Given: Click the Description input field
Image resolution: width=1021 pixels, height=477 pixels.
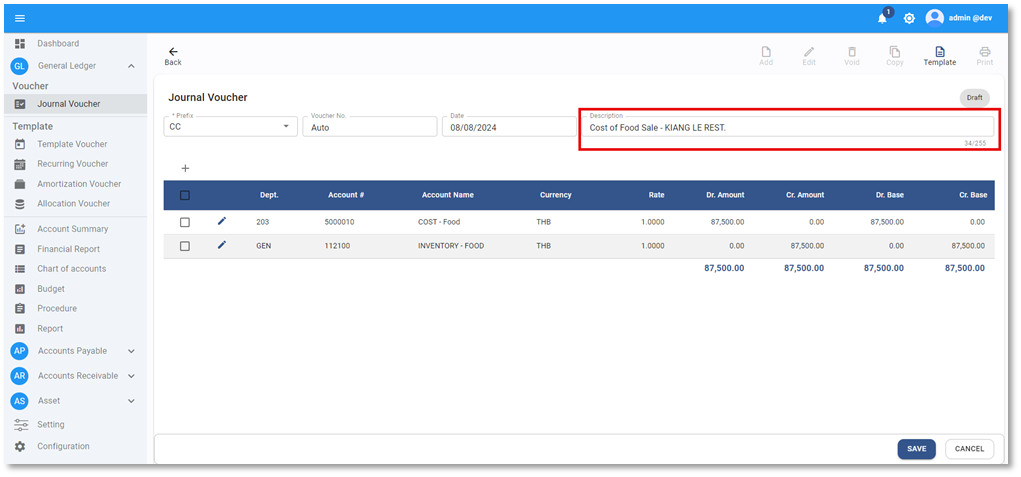Looking at the screenshot, I should tap(788, 128).
